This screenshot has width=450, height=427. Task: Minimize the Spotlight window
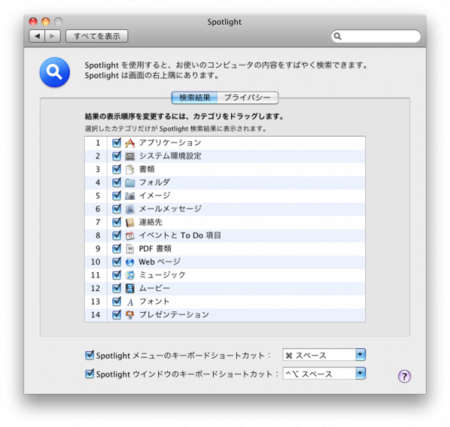(x=46, y=22)
